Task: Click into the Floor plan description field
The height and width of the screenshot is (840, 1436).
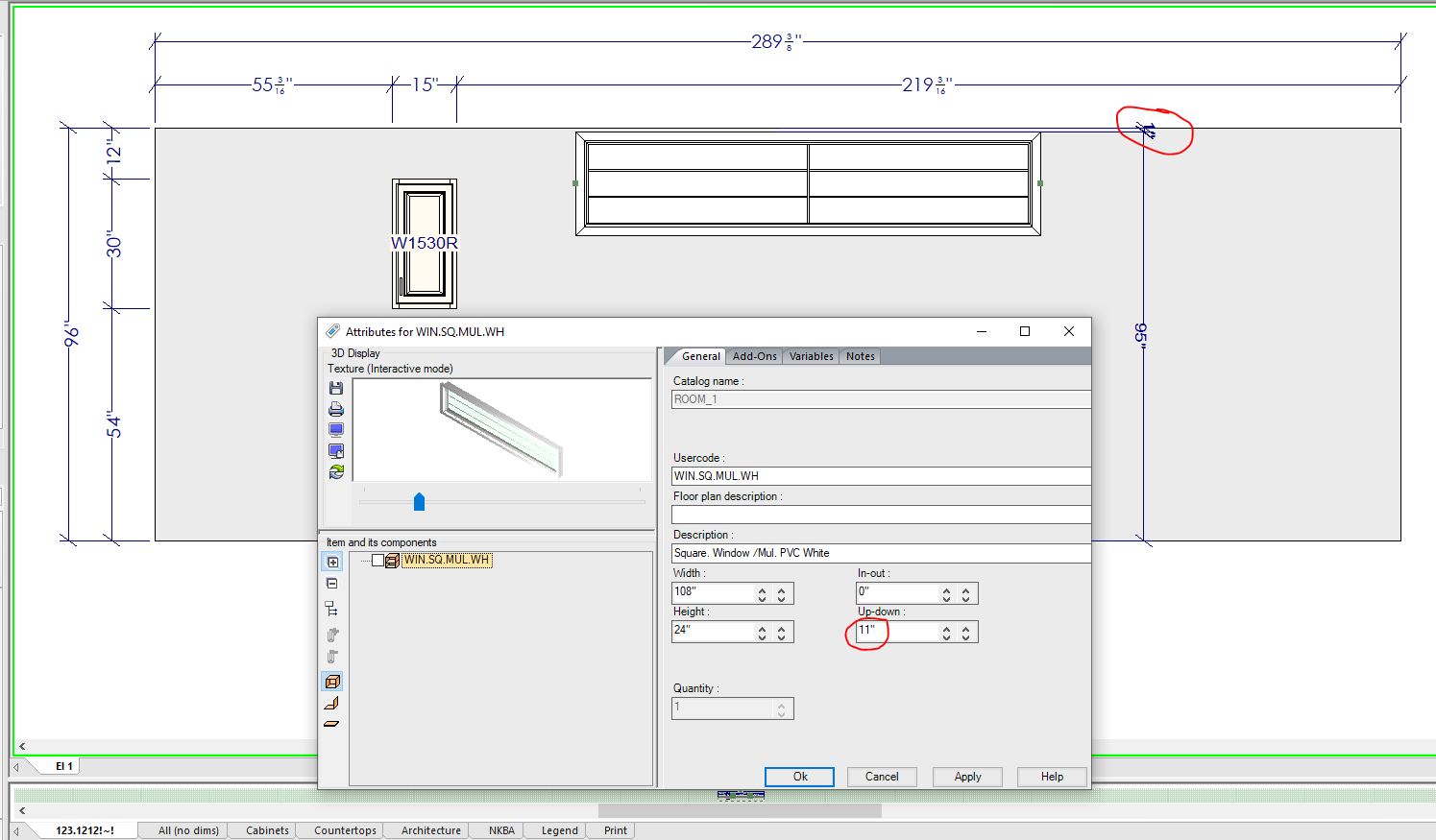Action: pos(880,515)
